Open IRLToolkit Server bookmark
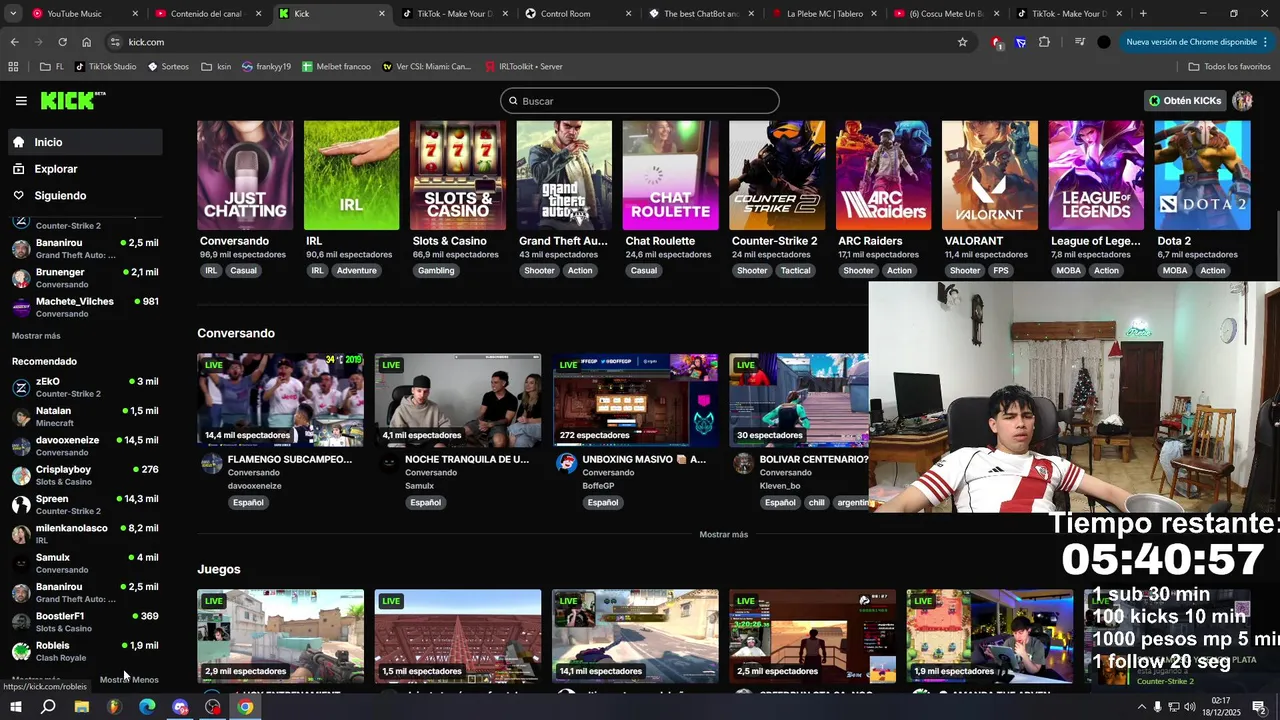Image resolution: width=1280 pixels, height=720 pixels. click(x=524, y=67)
